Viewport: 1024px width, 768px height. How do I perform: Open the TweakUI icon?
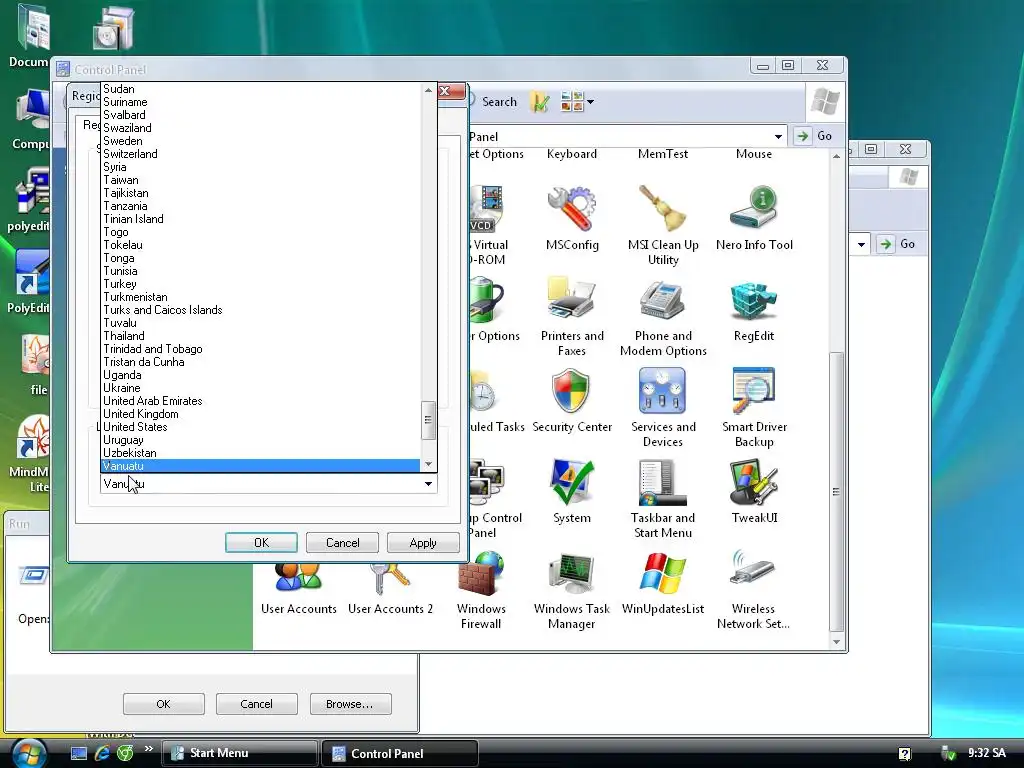point(754,492)
